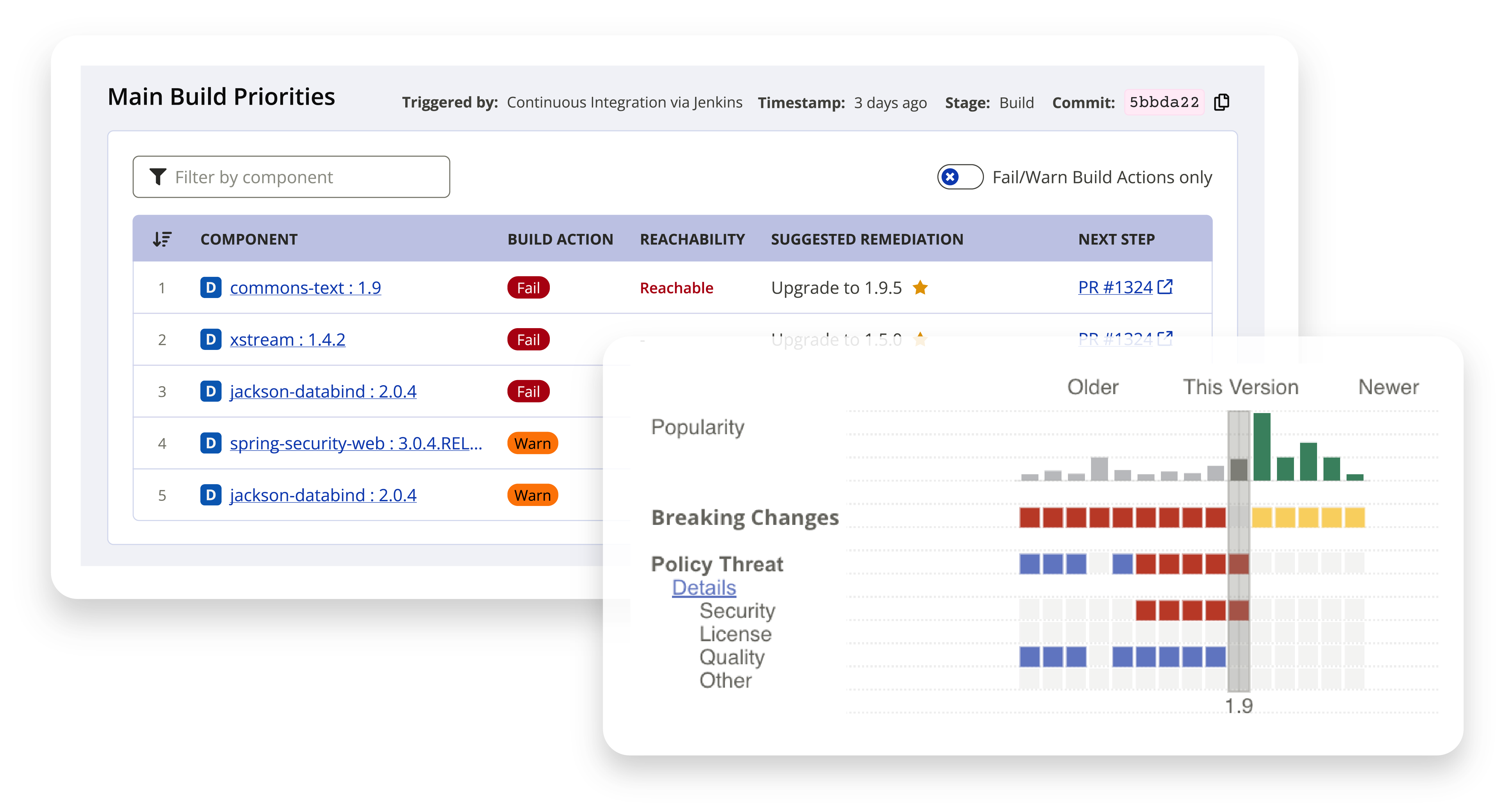The image size is (1503, 812).
Task: Click the Component column header
Action: coord(248,239)
